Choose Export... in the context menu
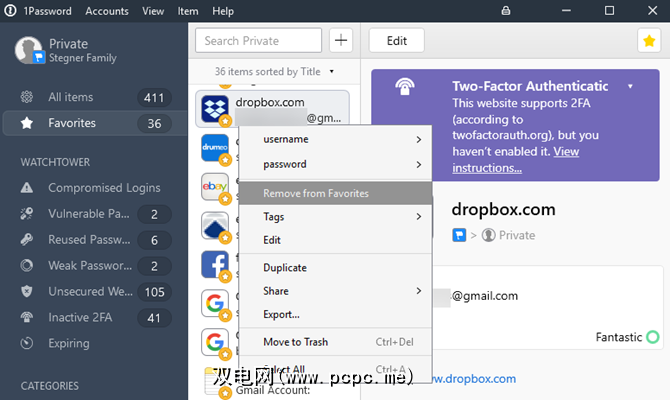This screenshot has height=400, width=670. click(x=335, y=315)
